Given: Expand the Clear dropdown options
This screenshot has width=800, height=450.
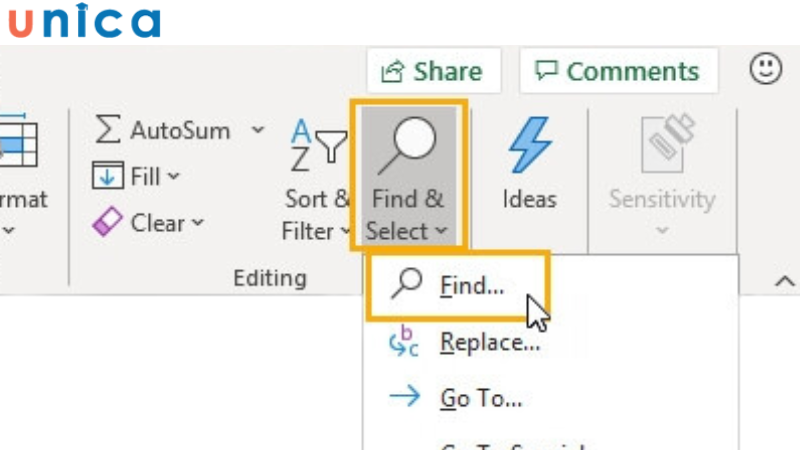Looking at the screenshot, I should (x=197, y=223).
